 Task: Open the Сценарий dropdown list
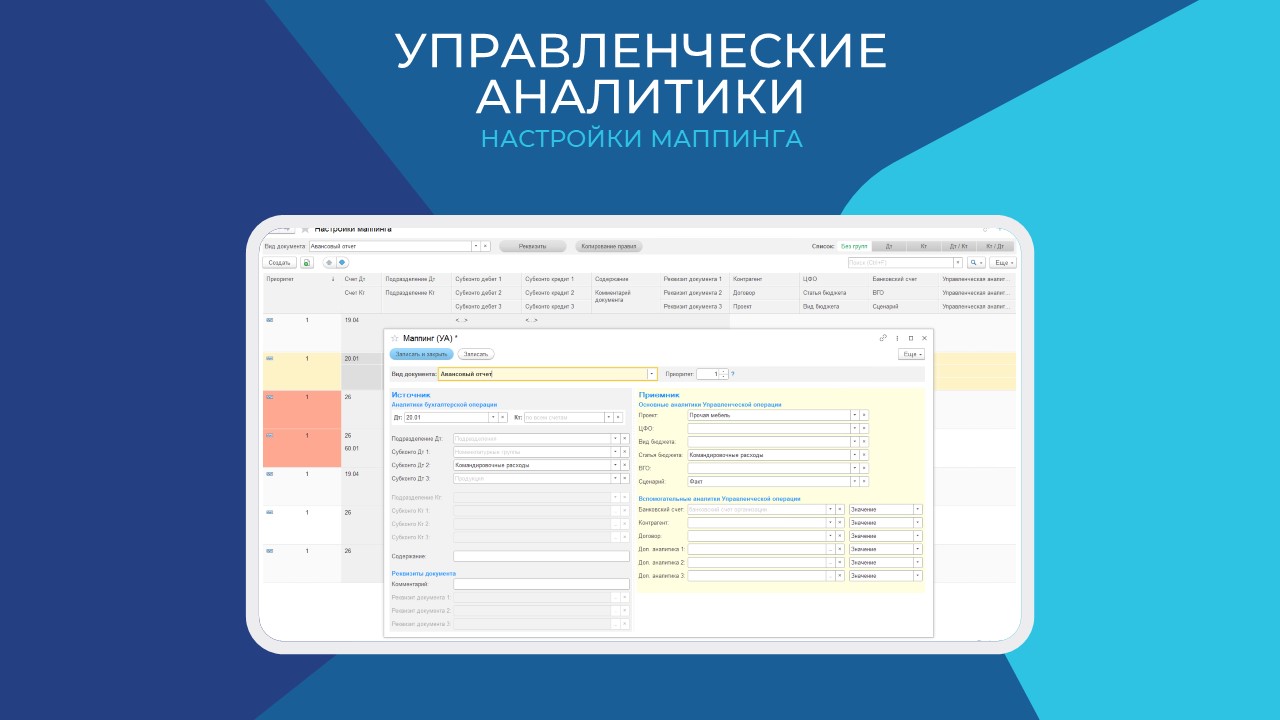(x=855, y=481)
